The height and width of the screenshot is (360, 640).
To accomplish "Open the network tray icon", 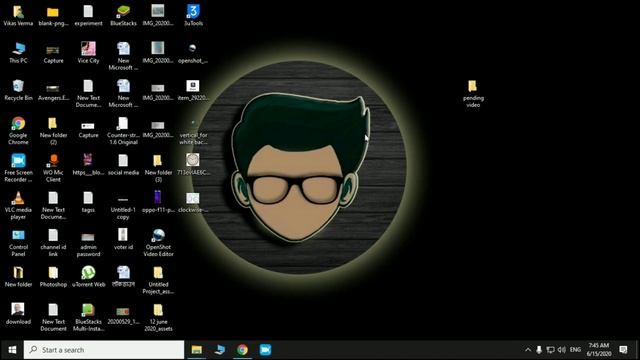I will (x=550, y=350).
